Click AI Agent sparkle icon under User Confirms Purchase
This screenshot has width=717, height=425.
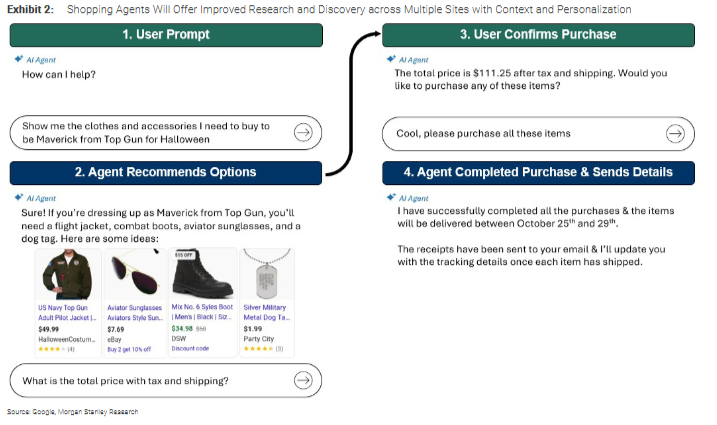coord(391,60)
